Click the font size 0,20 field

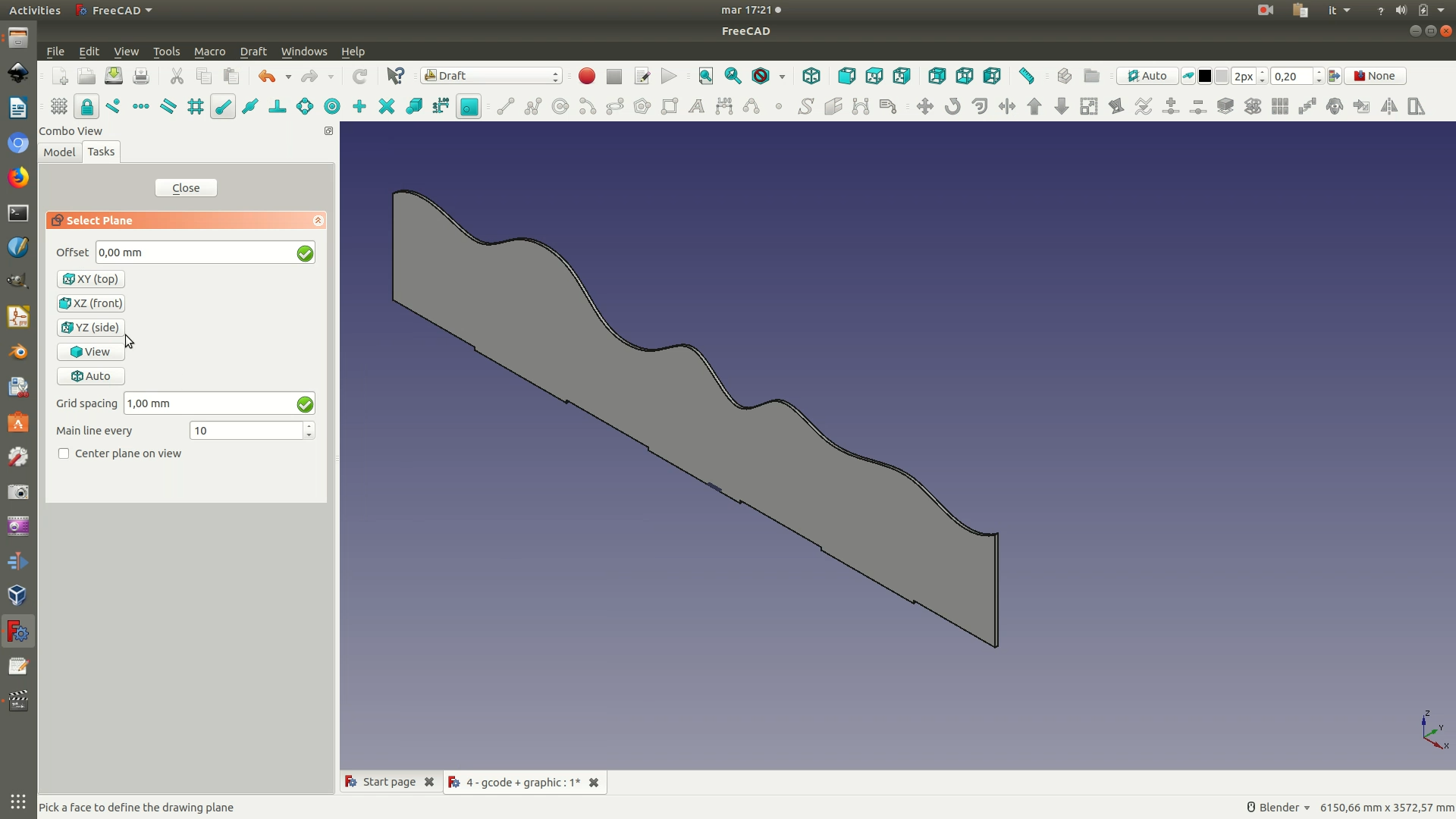coord(1292,77)
